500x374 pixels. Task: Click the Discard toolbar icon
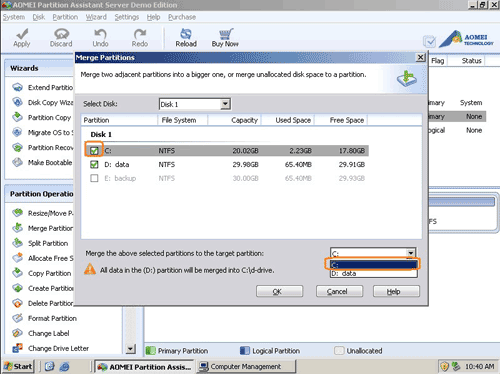pos(61,34)
